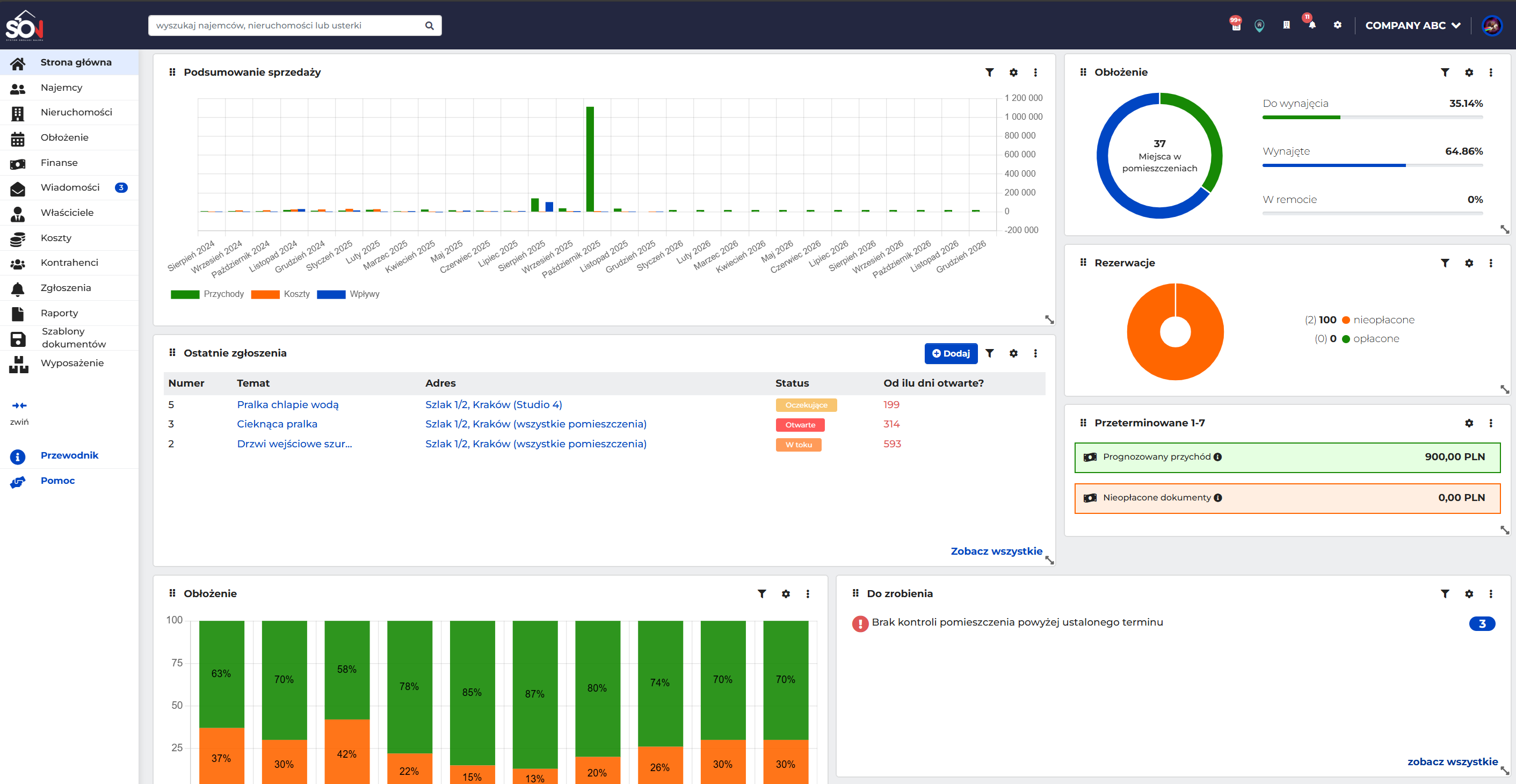The width and height of the screenshot is (1516, 784).
Task: Click info icon beside Prognozowany przychód
Action: coord(1217,458)
